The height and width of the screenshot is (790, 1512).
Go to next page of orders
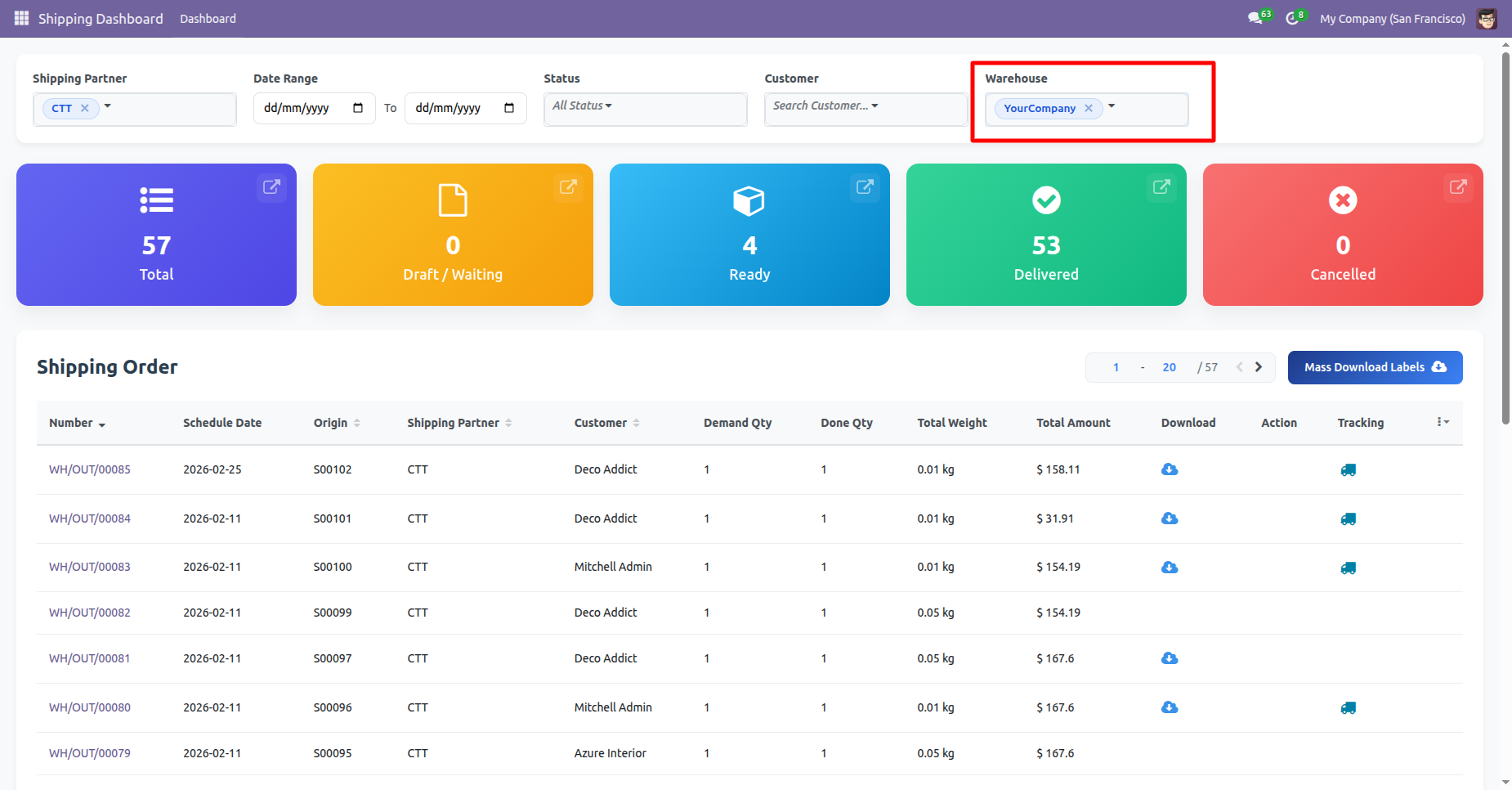[1259, 367]
